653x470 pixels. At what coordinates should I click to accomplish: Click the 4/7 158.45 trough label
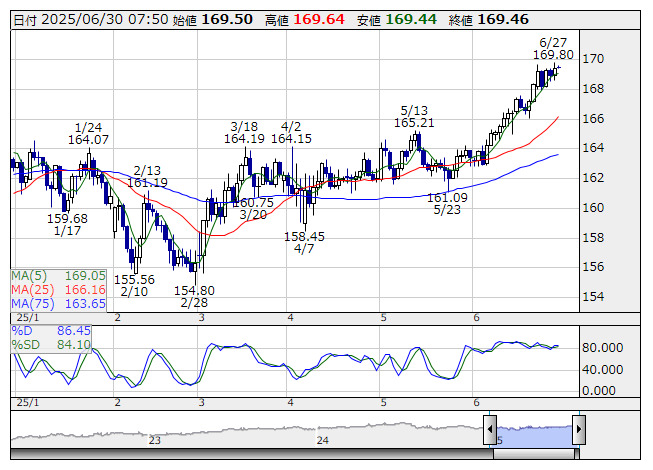point(304,243)
